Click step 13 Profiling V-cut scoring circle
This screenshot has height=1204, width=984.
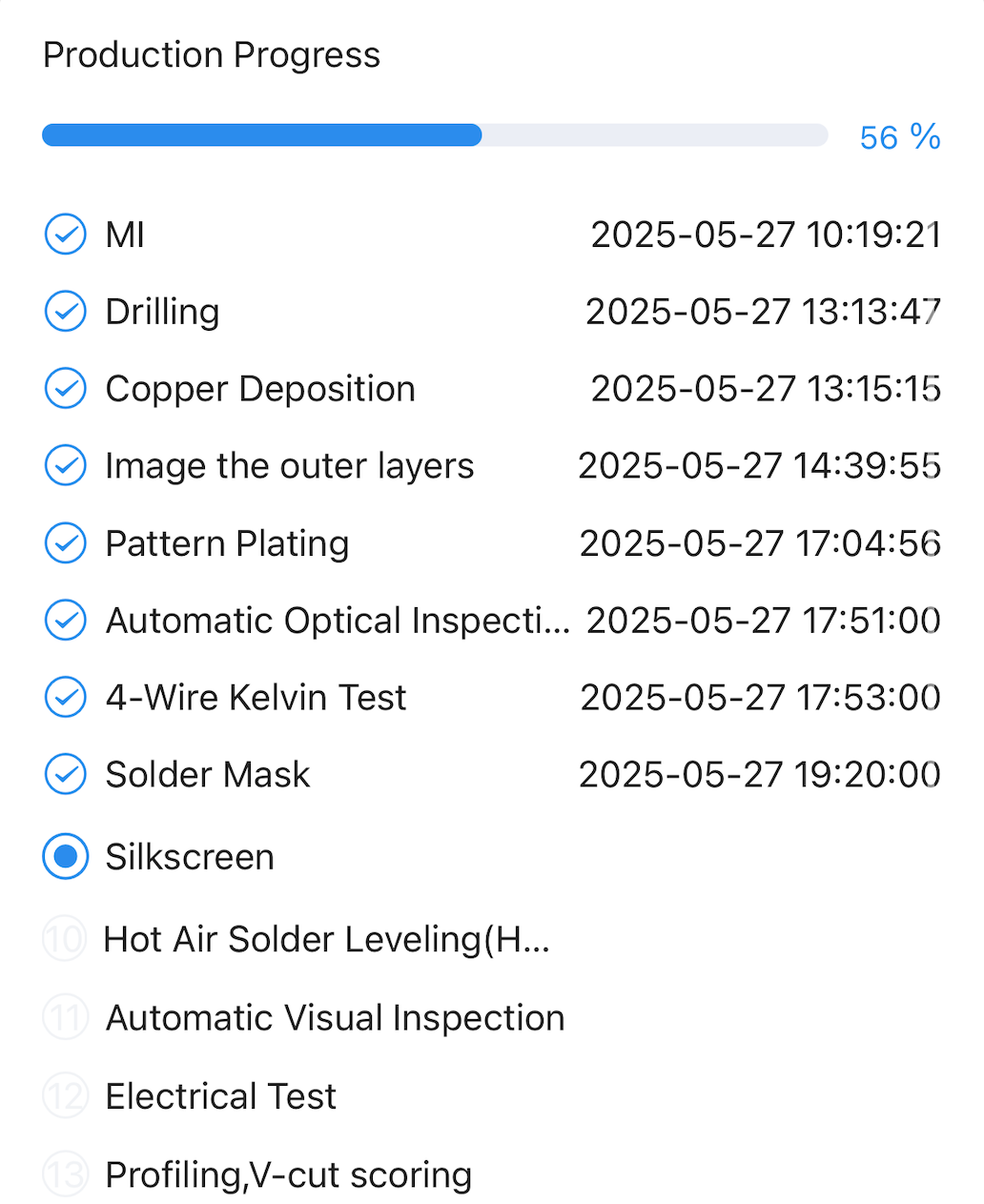pos(66,1174)
